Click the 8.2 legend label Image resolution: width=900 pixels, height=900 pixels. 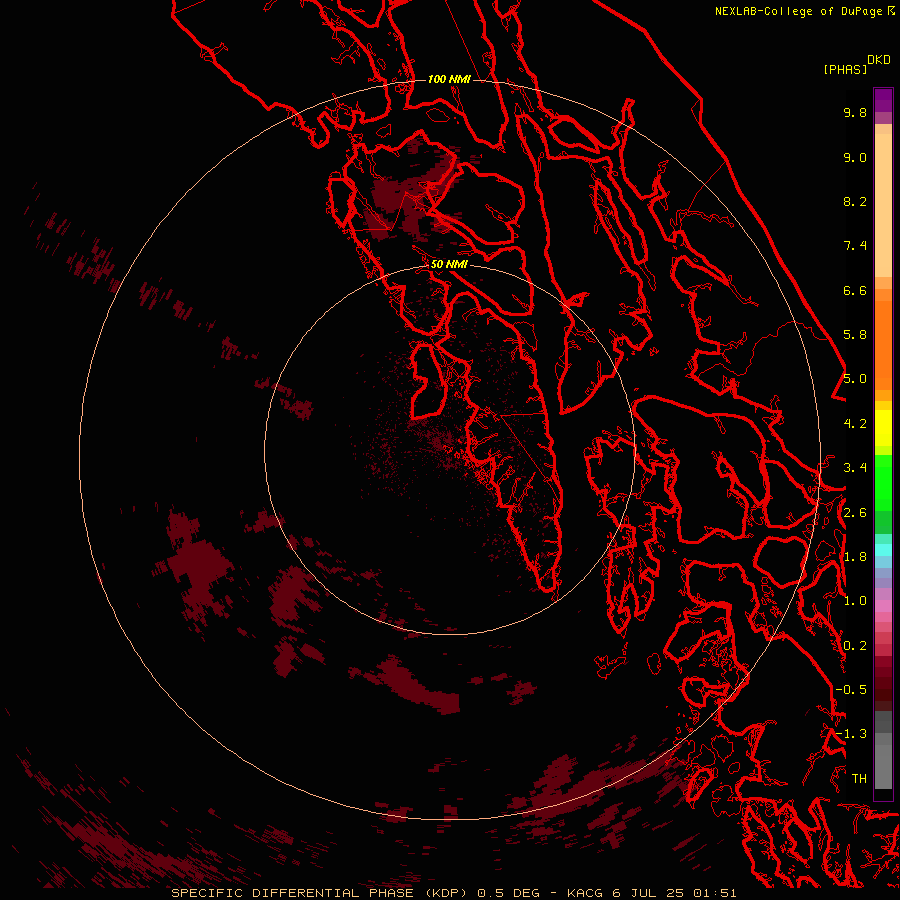click(x=855, y=201)
